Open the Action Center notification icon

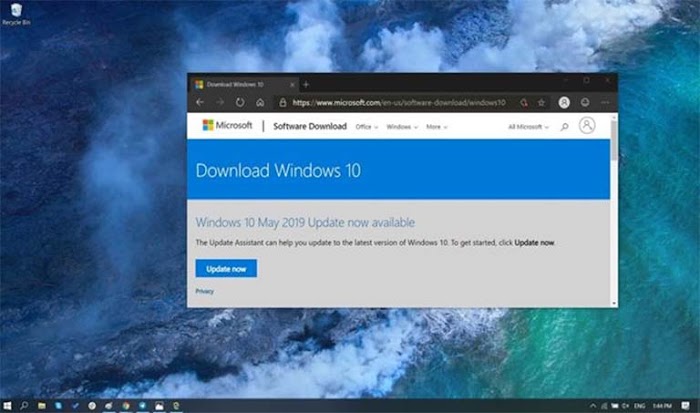pos(685,405)
